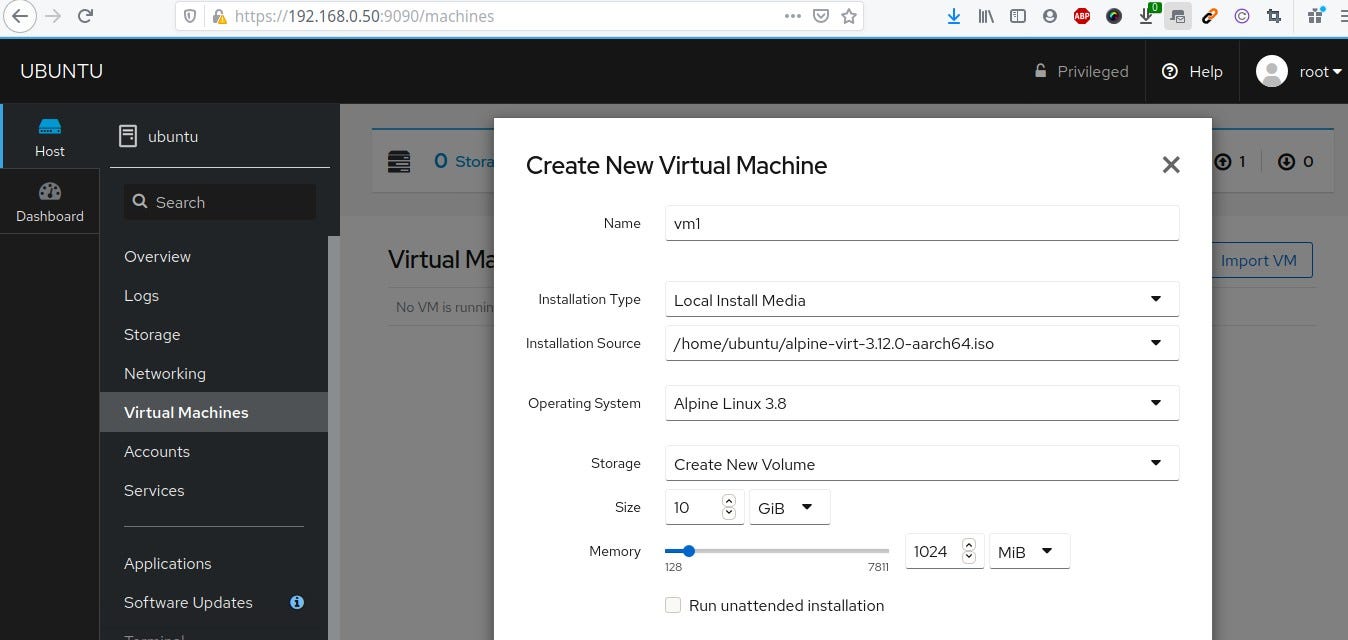
Task: Go to Logs in sidebar
Action: coord(141,295)
